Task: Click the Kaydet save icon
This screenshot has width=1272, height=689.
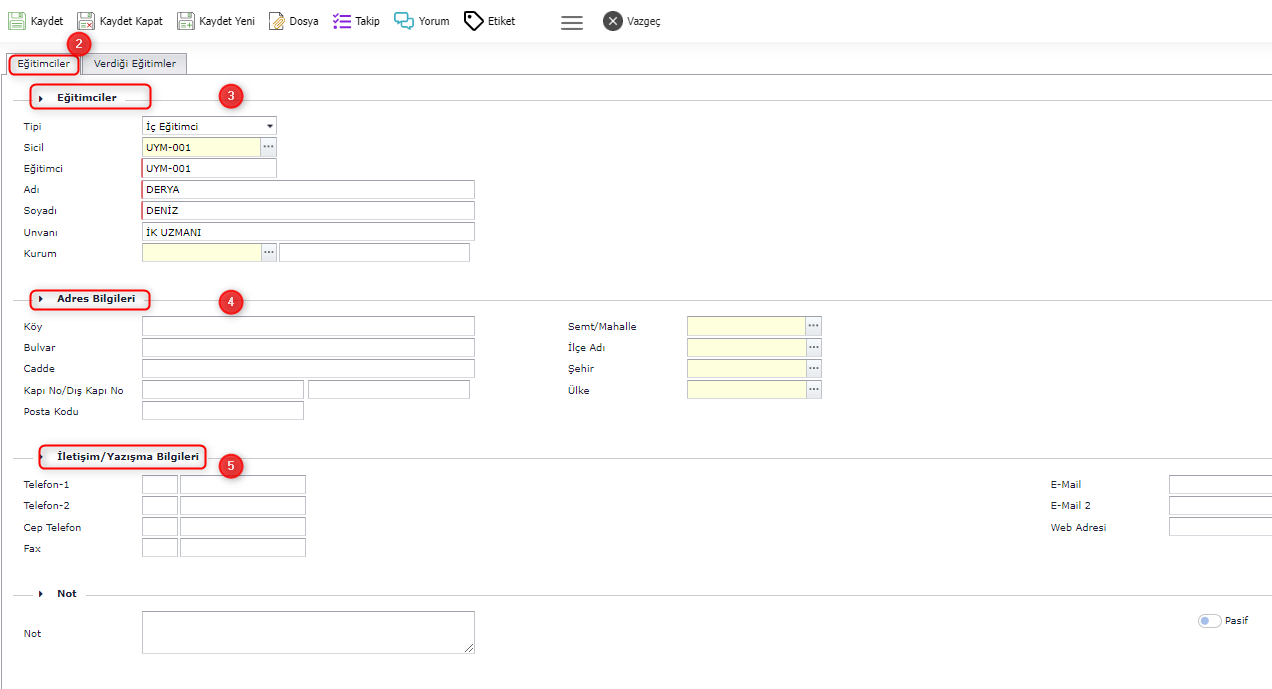Action: [17, 21]
